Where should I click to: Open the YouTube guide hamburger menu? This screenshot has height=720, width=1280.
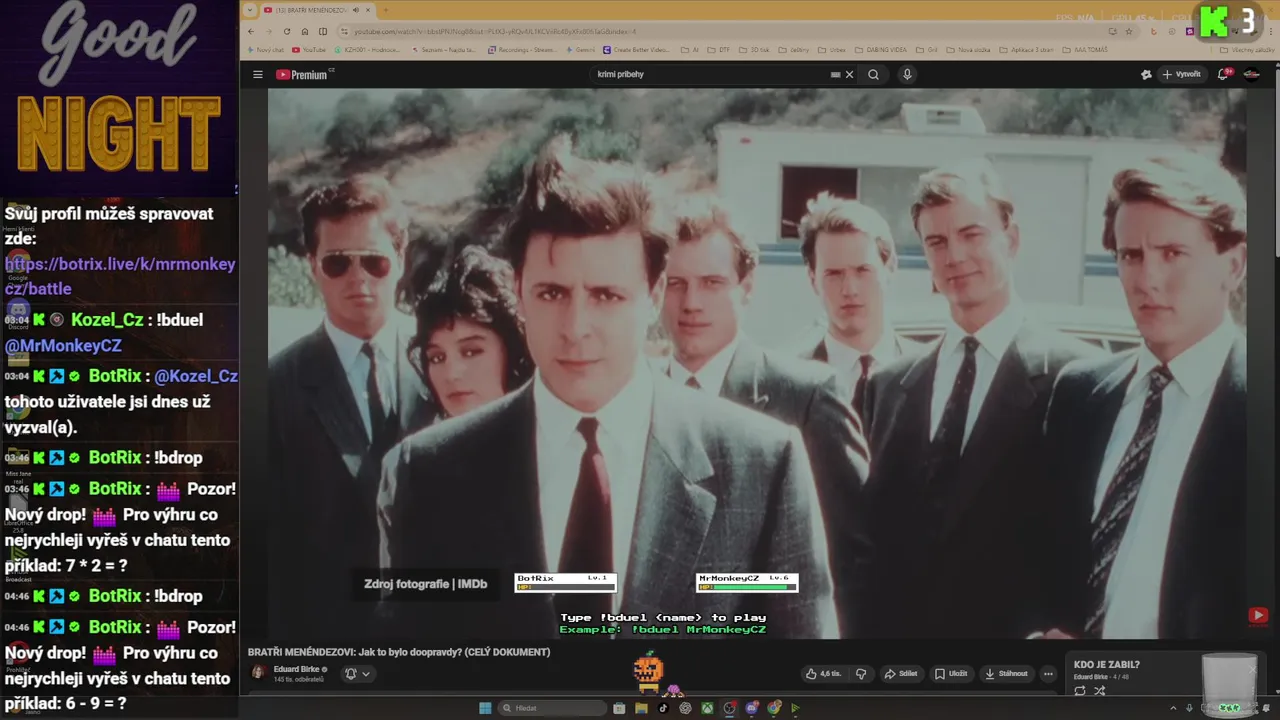pos(257,74)
